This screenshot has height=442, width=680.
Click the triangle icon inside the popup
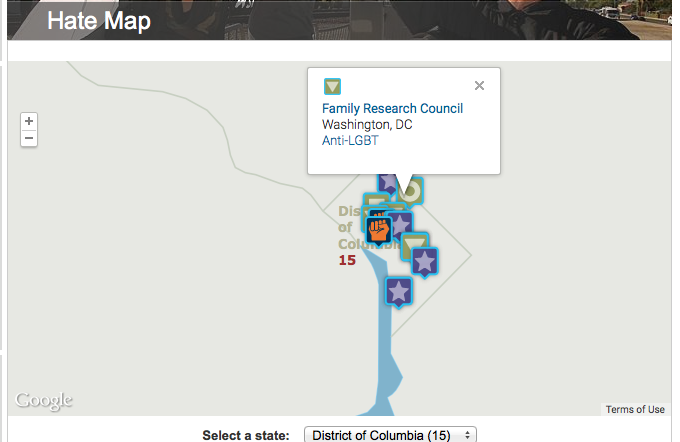point(332,86)
